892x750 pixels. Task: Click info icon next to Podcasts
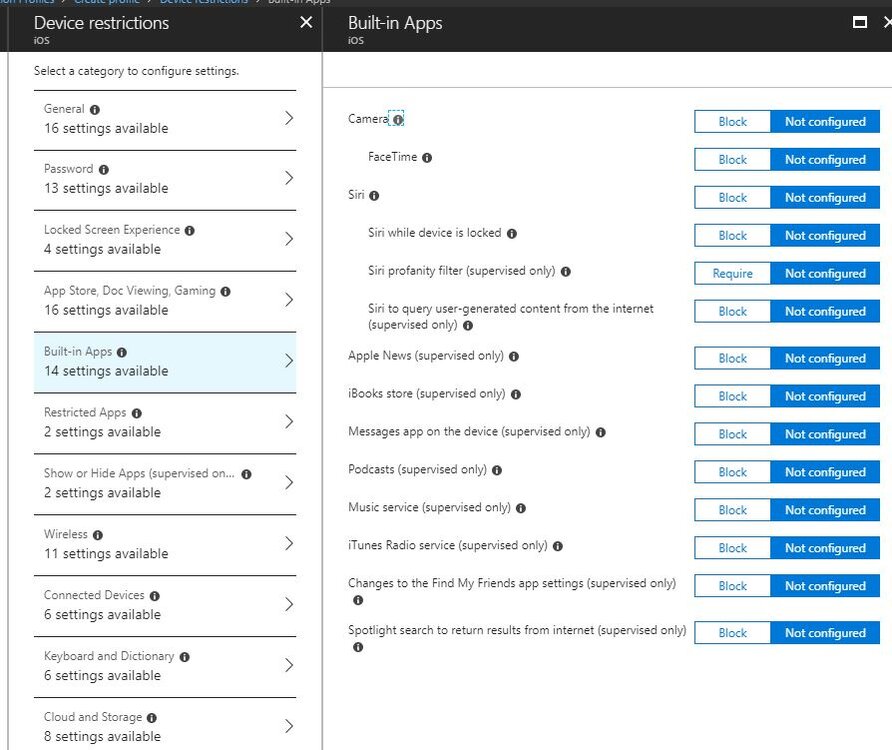click(497, 470)
